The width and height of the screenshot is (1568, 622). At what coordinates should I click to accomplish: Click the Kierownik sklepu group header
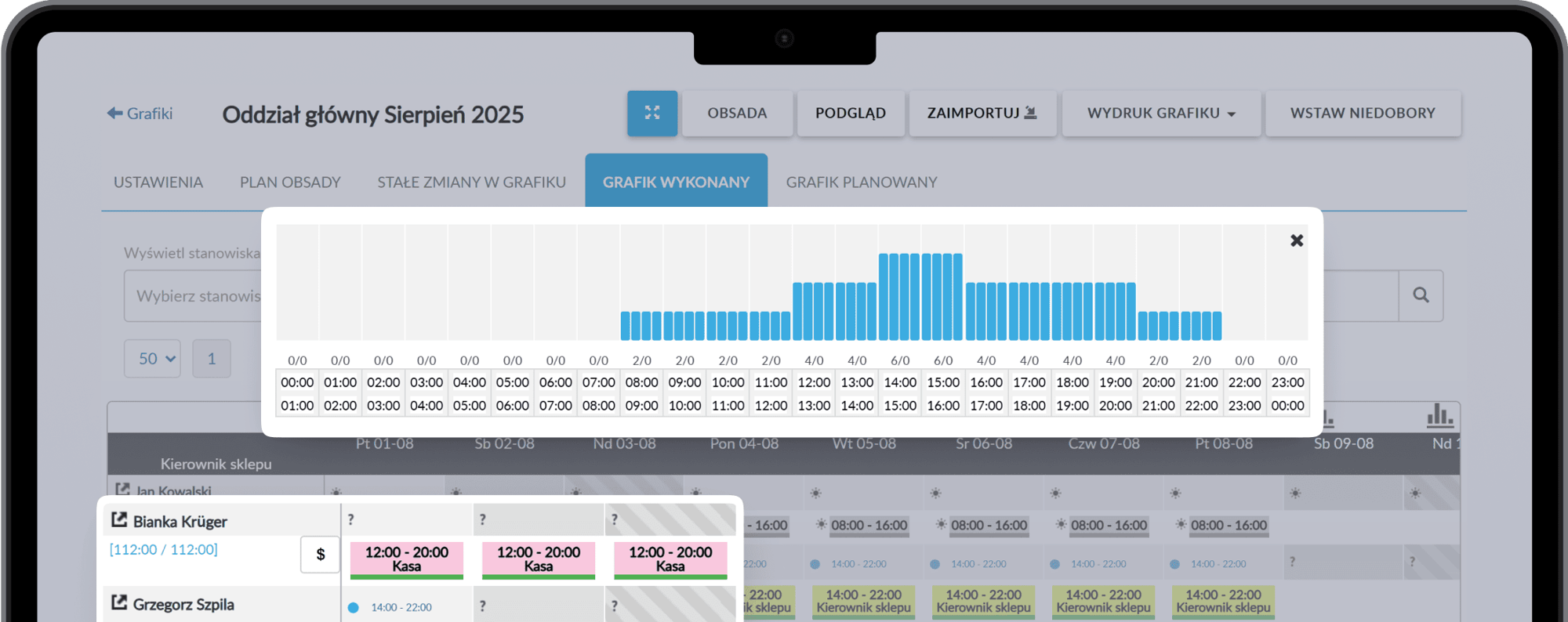pos(216,464)
